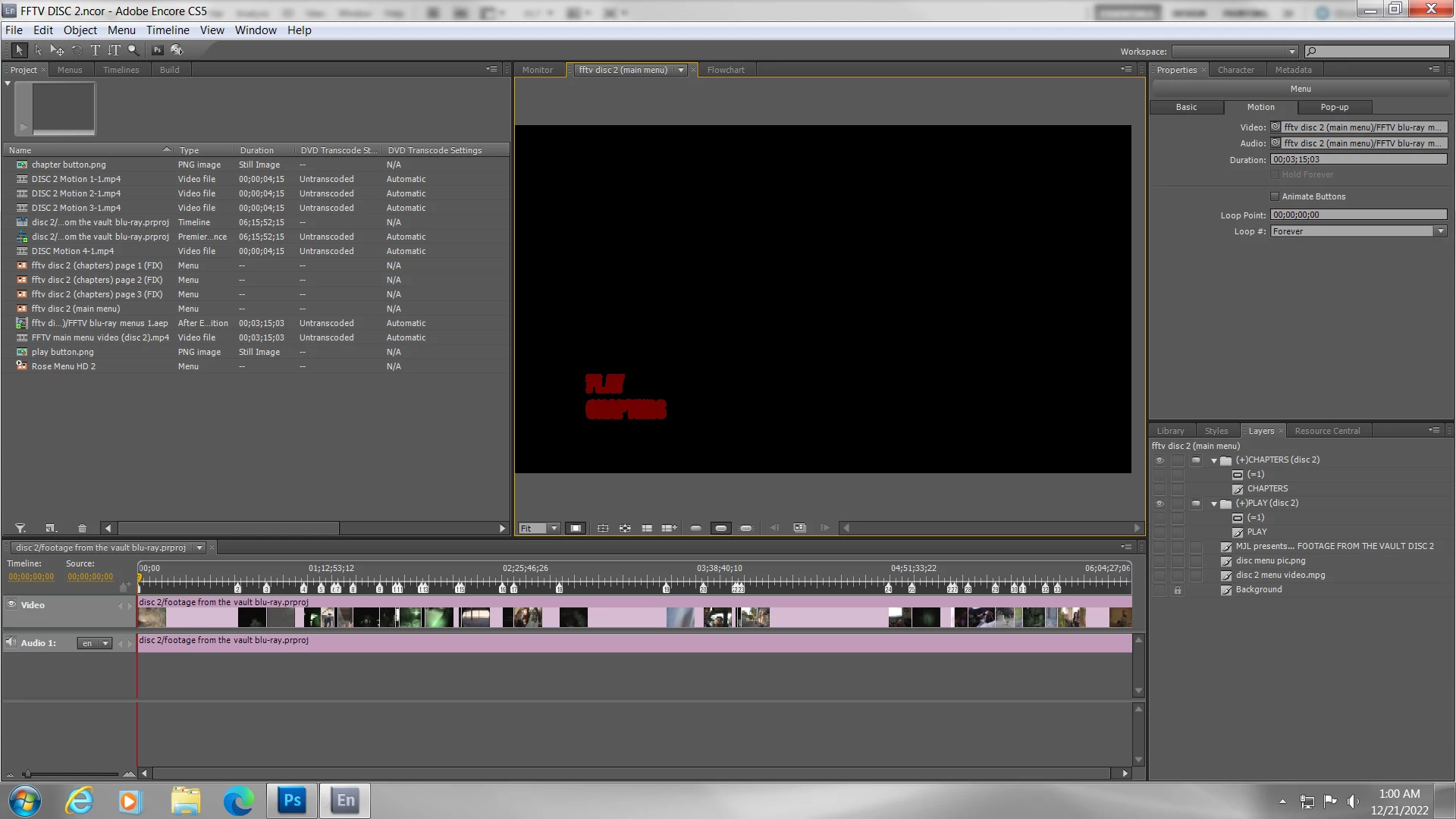Screen dimensions: 1456x819
Task: Click the Loop Point timecode field
Action: (1357, 215)
